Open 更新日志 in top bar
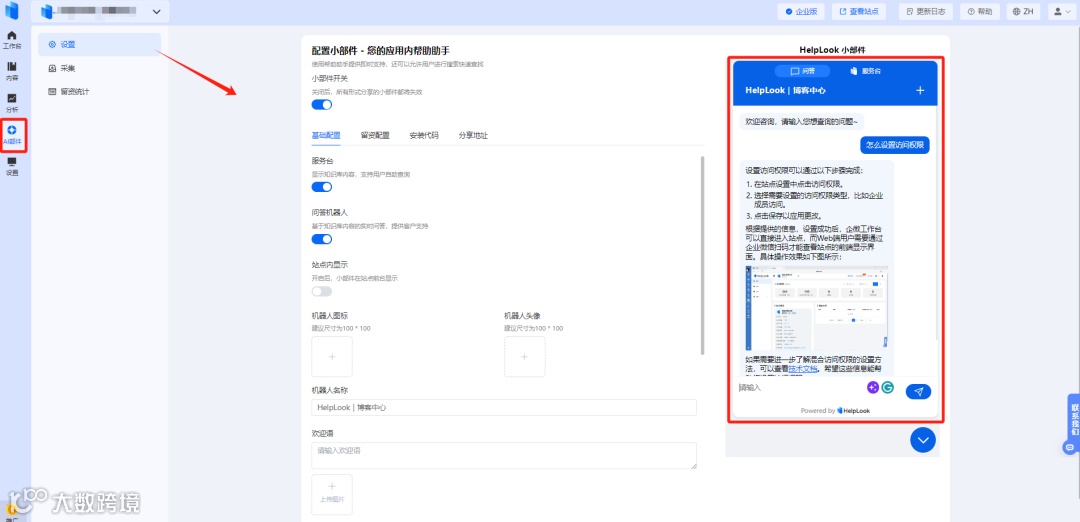 [926, 12]
